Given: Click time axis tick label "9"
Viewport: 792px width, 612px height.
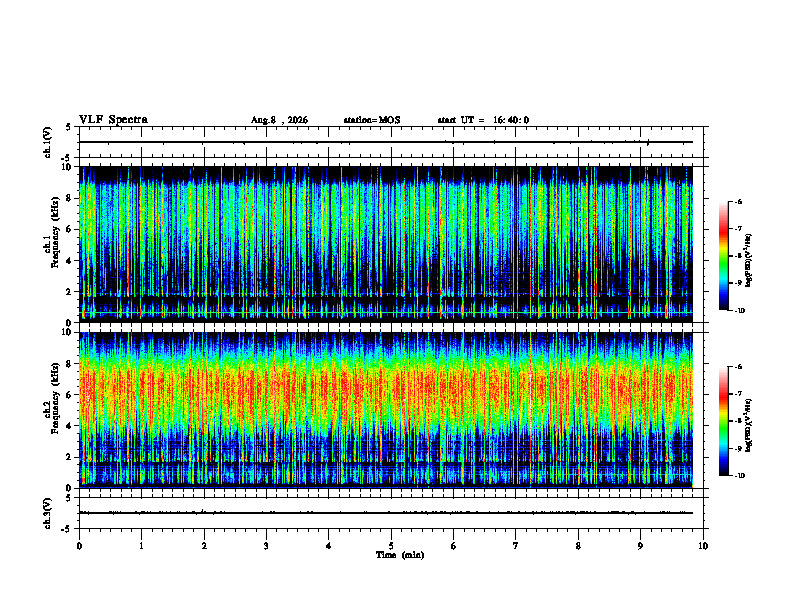Looking at the screenshot, I should [x=640, y=546].
